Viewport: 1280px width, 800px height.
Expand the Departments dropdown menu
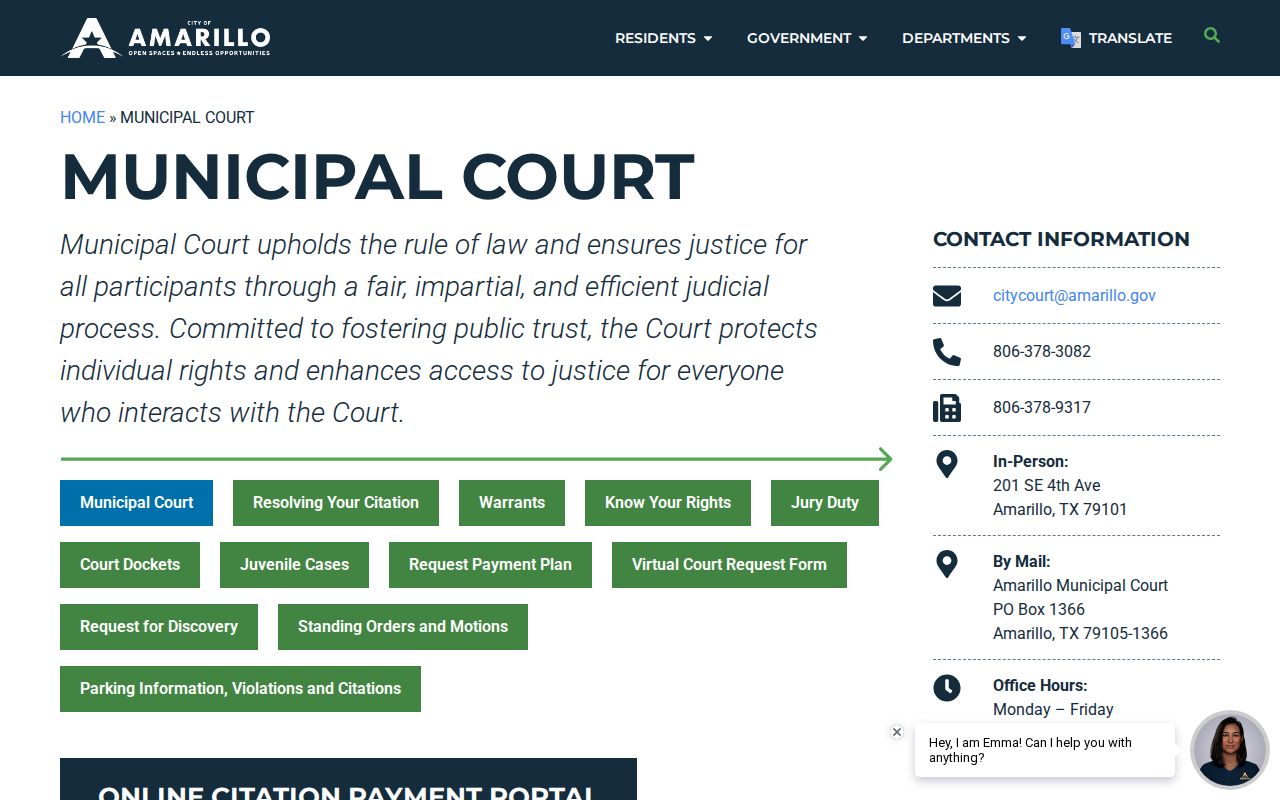pyautogui.click(x=964, y=38)
